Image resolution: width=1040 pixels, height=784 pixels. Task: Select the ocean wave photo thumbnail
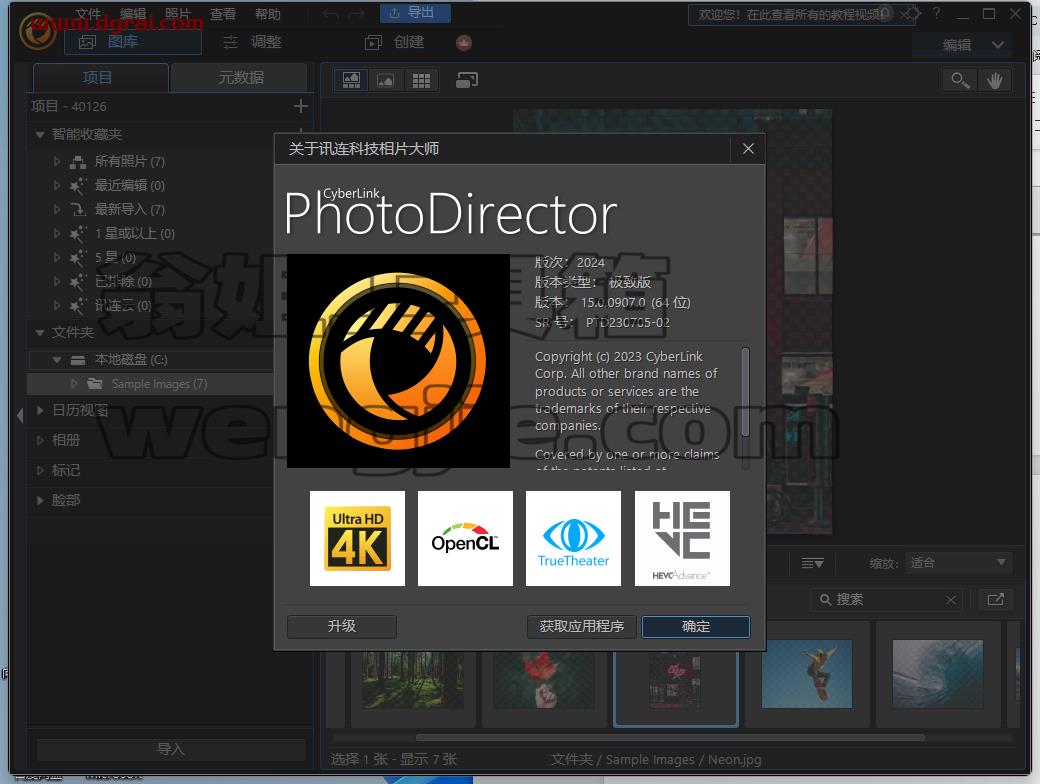[938, 675]
